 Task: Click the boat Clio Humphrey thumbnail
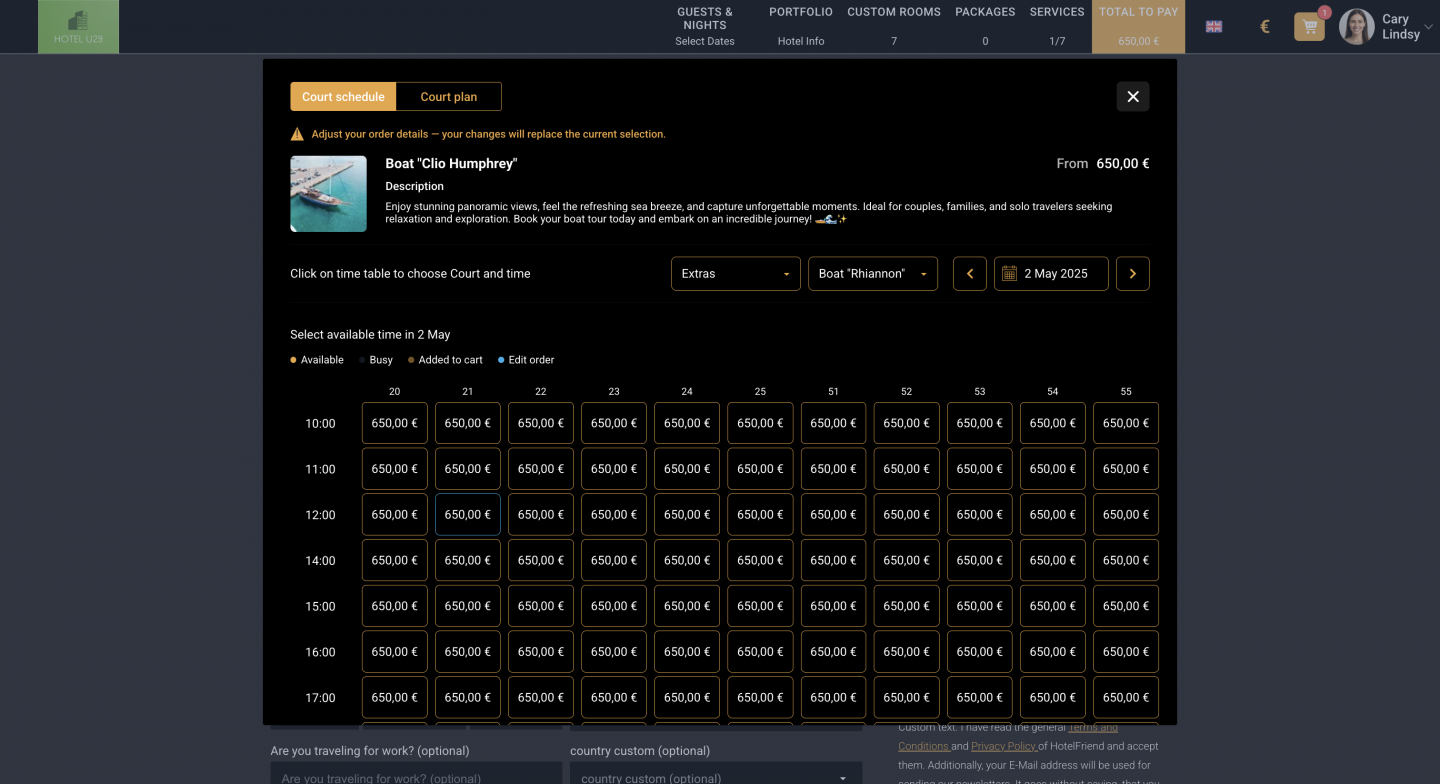(329, 194)
